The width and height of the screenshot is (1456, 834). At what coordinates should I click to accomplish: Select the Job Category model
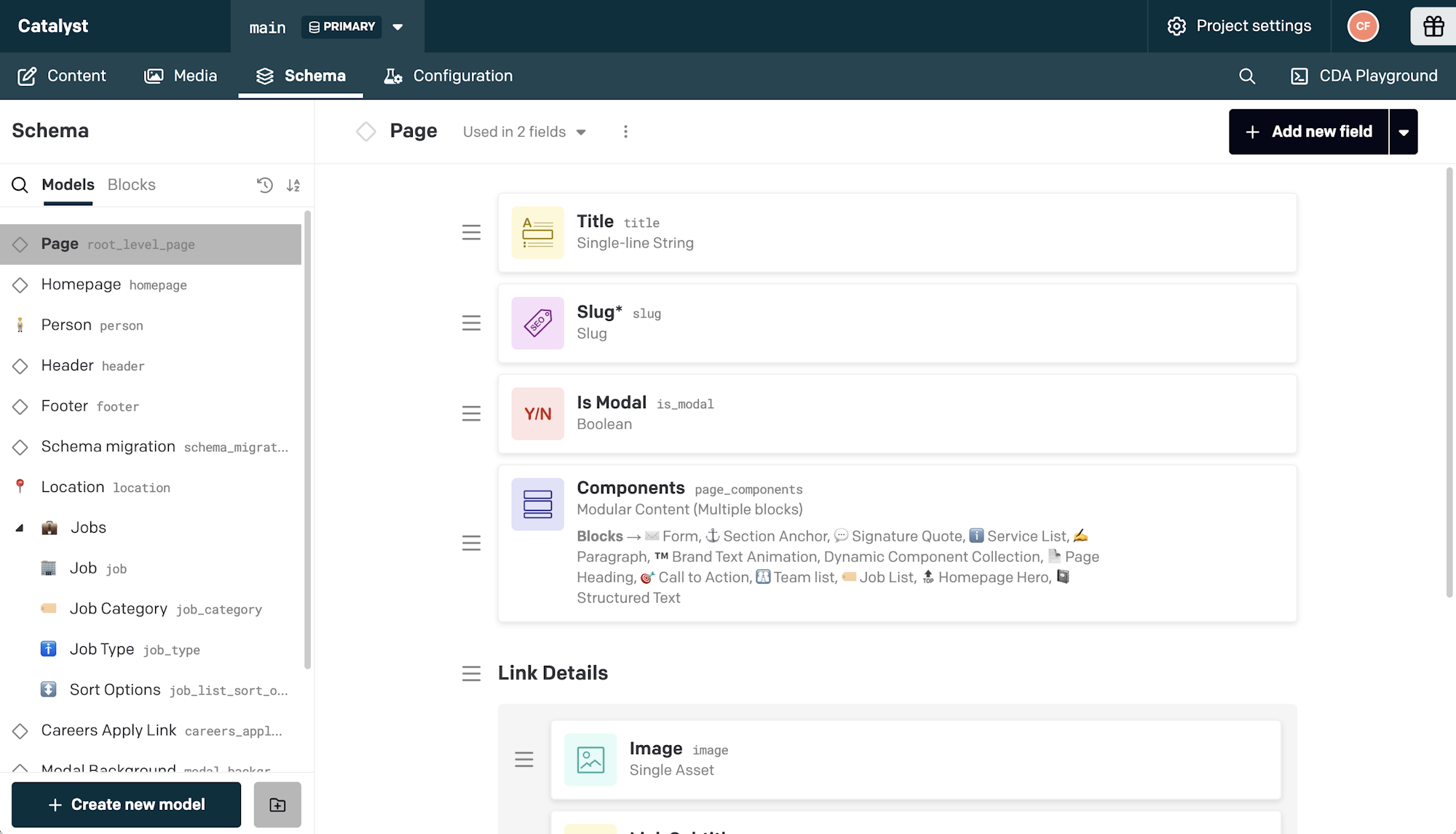click(119, 608)
